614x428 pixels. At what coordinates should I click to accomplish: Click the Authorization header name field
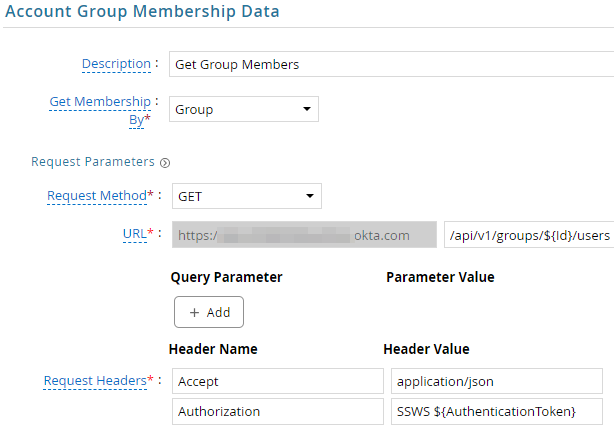(x=278, y=412)
